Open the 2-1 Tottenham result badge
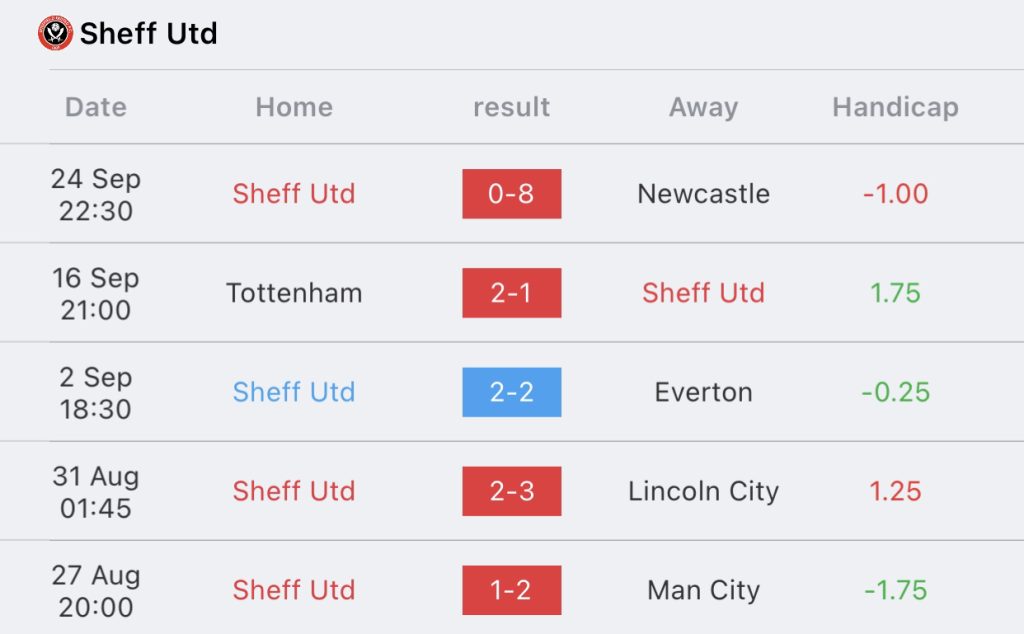The image size is (1024, 634). pos(511,293)
